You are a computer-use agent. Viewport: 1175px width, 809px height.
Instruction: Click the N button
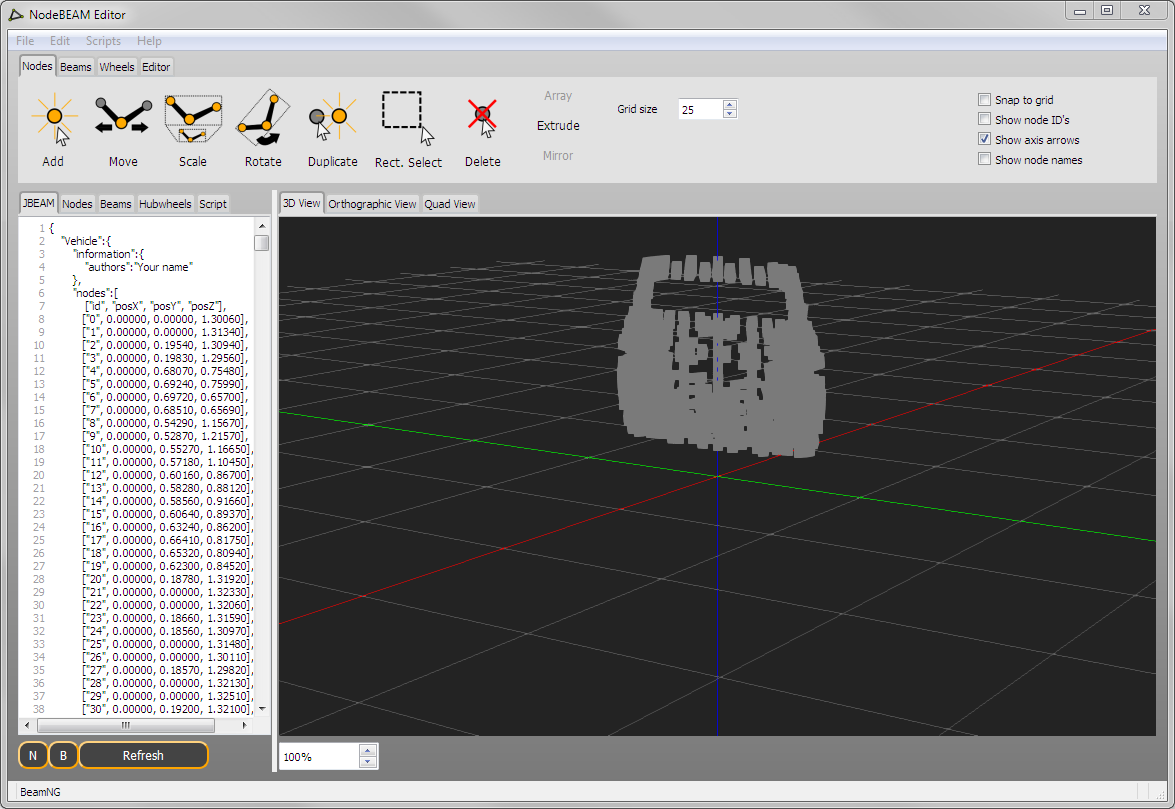click(33, 755)
